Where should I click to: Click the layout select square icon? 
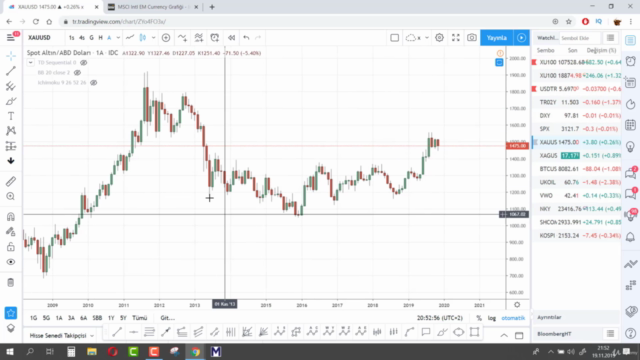(394, 38)
